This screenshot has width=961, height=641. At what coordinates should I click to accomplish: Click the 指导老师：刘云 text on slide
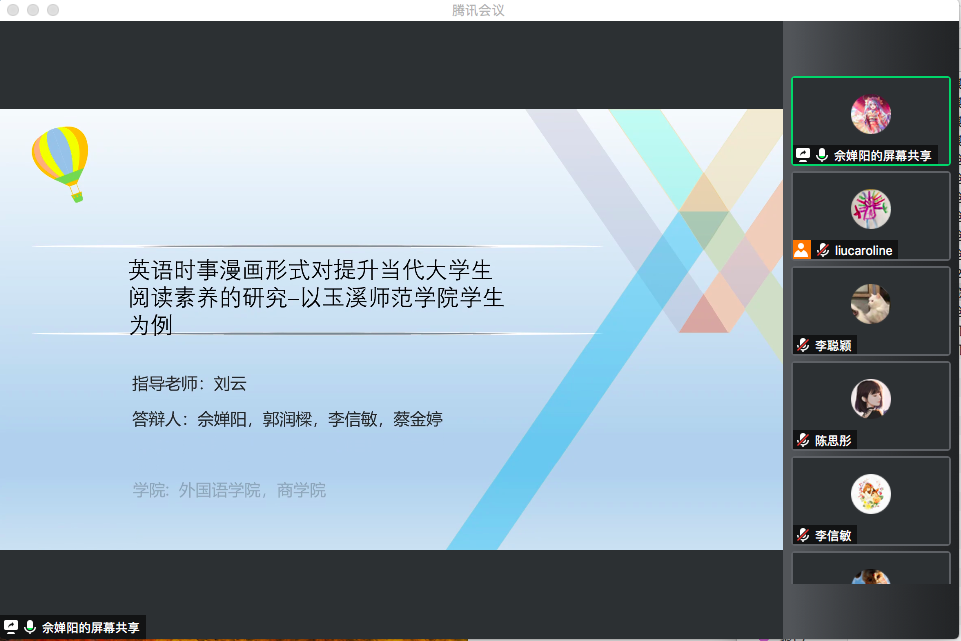point(188,383)
